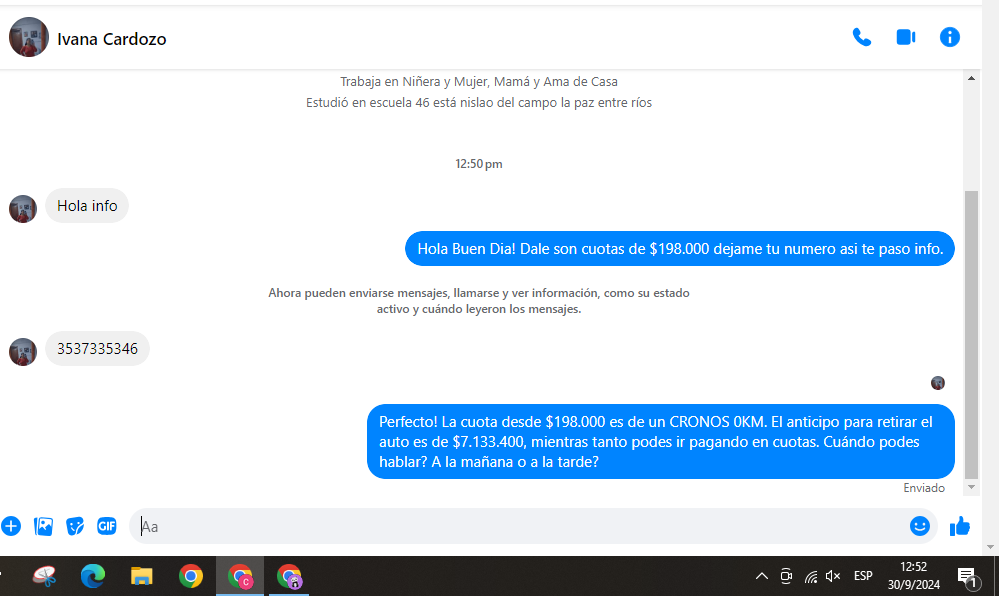Open Google Chrome from taskbar
Viewport: 999px width, 596px height.
click(x=190, y=576)
